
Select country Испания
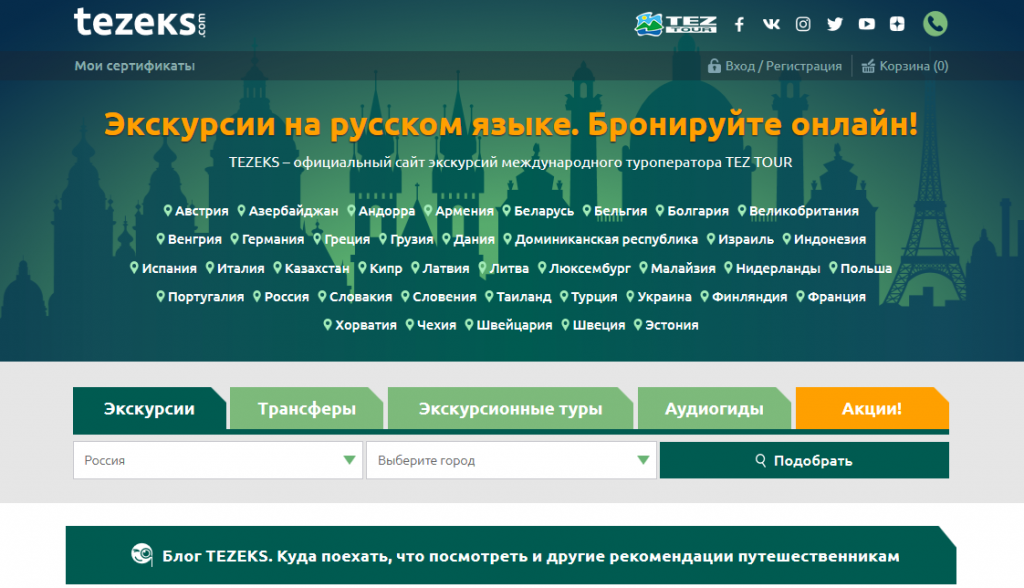click(x=169, y=269)
